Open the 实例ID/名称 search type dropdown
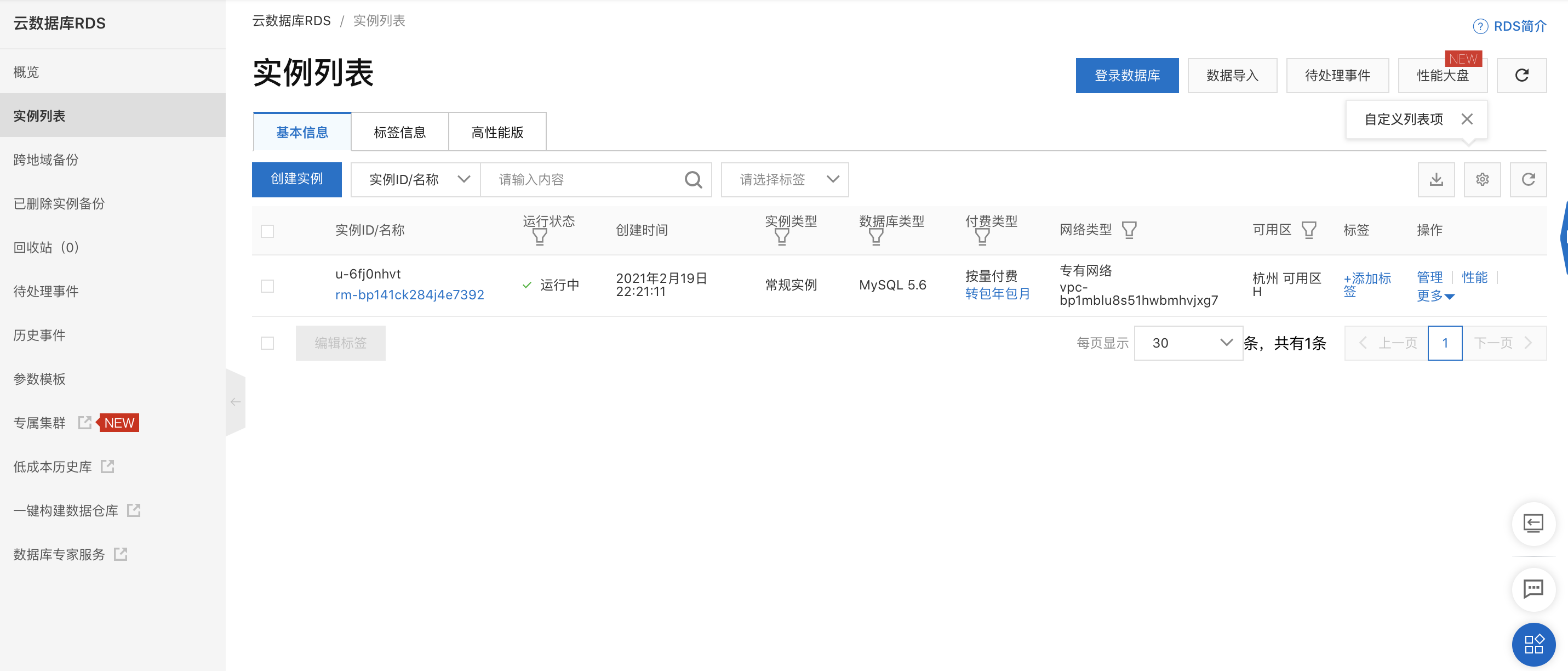 [416, 180]
